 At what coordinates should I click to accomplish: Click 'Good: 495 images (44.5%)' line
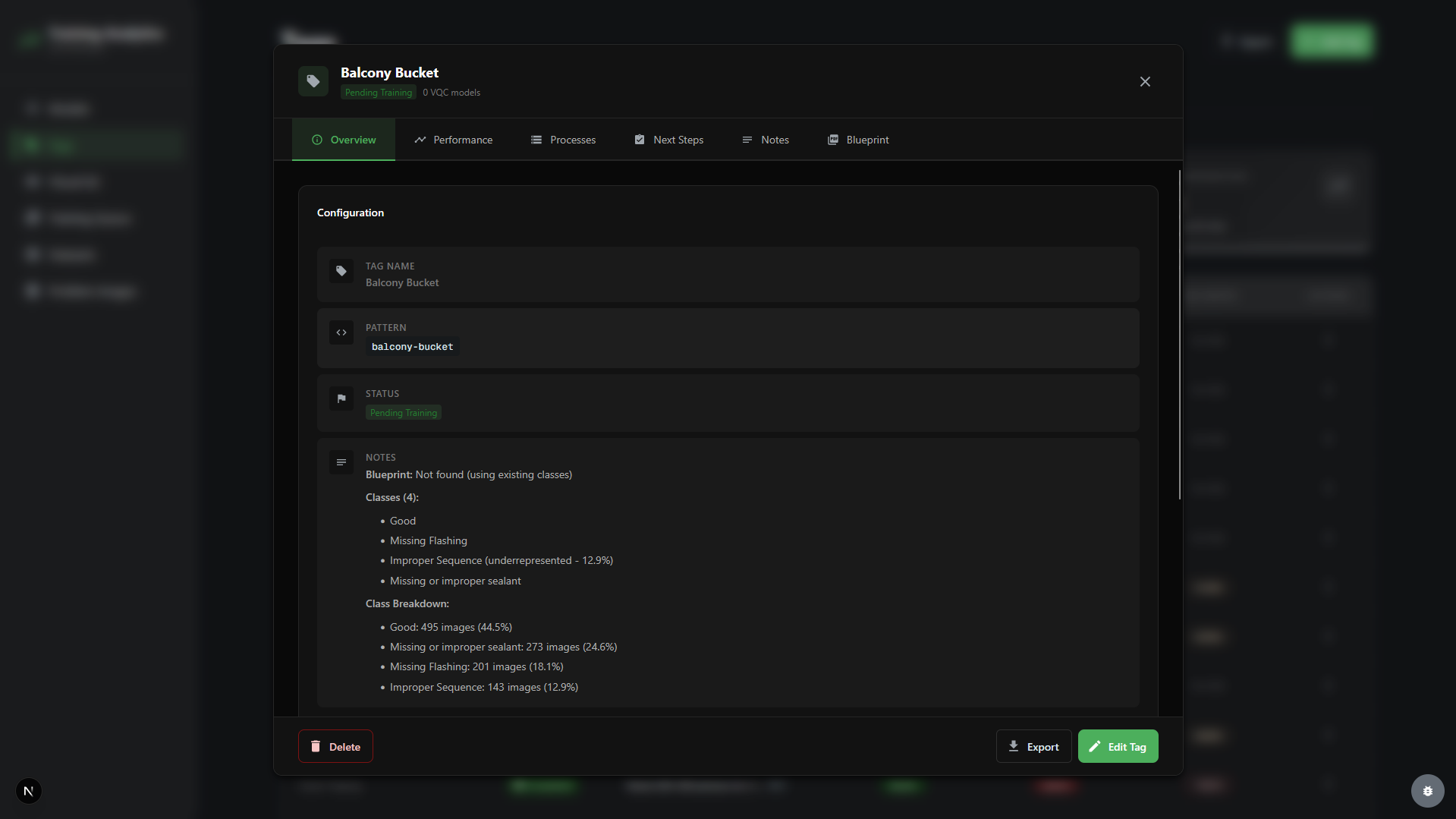point(451,627)
